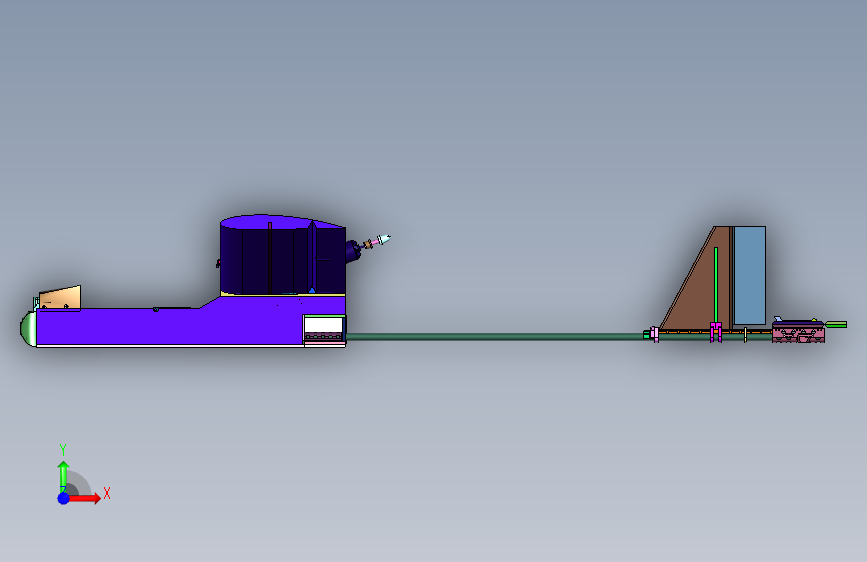The height and width of the screenshot is (562, 867).
Task: Select the pink gearbox block at the right end
Action: pyautogui.click(x=798, y=334)
